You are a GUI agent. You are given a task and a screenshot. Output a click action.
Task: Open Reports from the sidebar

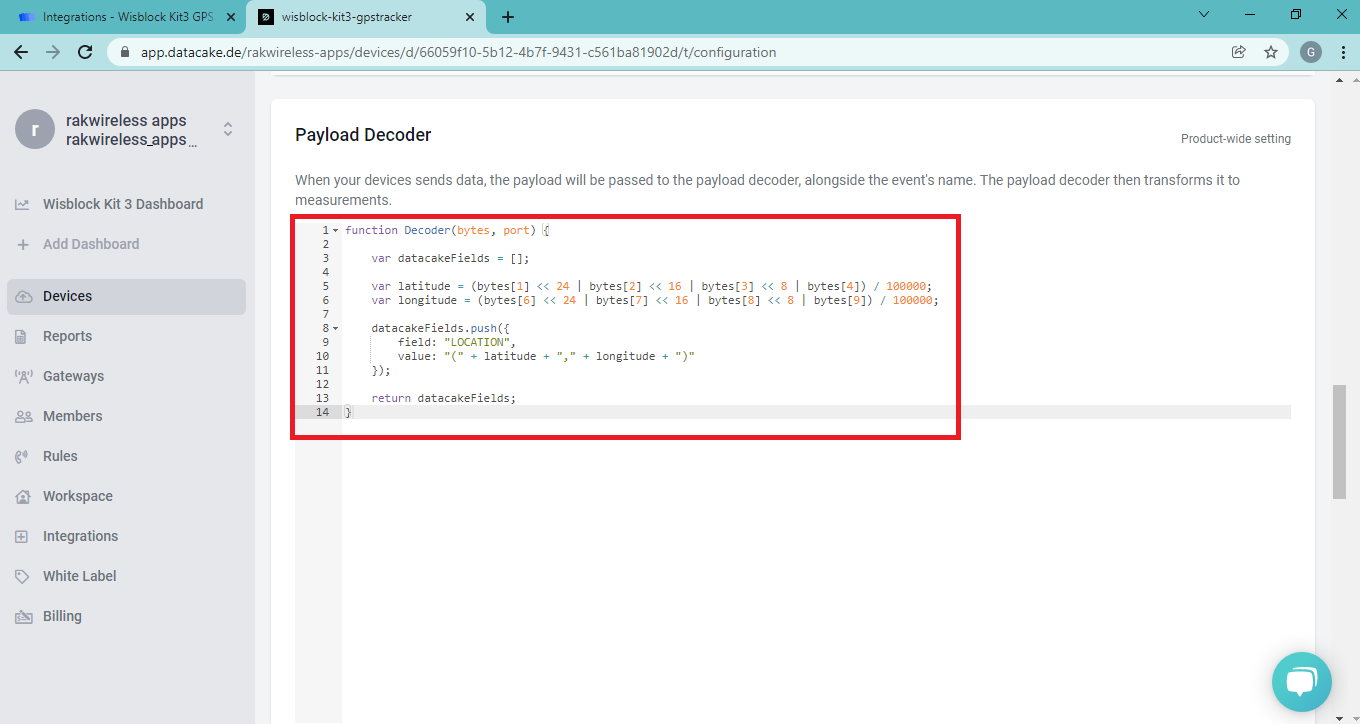pyautogui.click(x=67, y=336)
